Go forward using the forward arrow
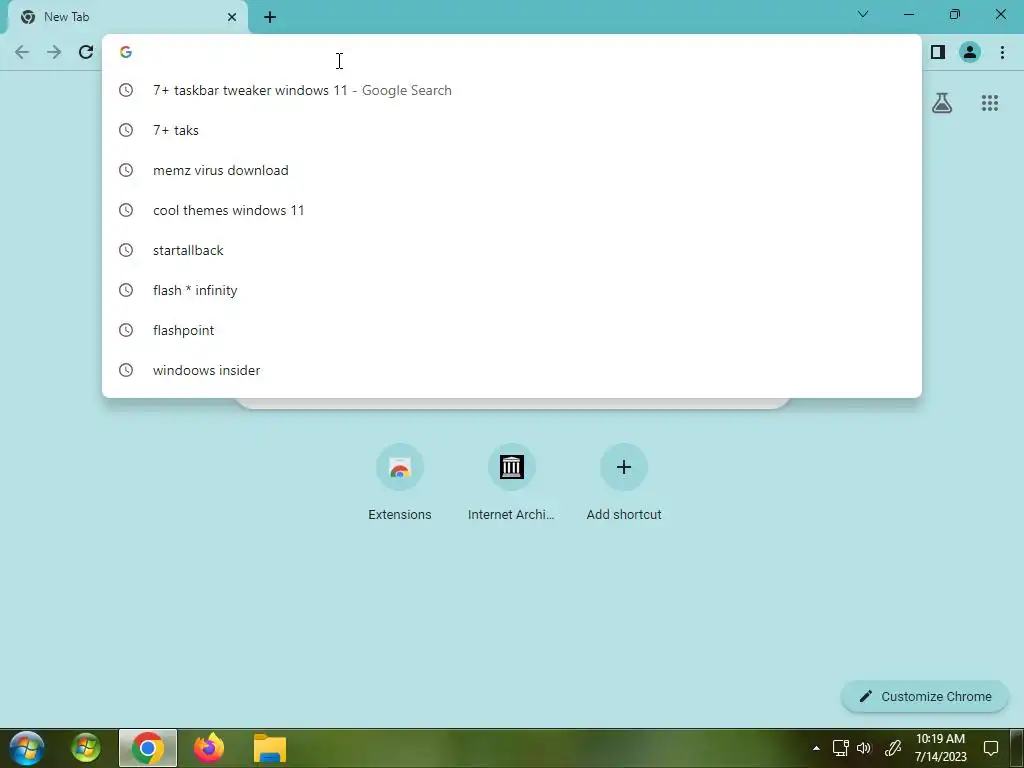This screenshot has width=1024, height=768. click(54, 52)
